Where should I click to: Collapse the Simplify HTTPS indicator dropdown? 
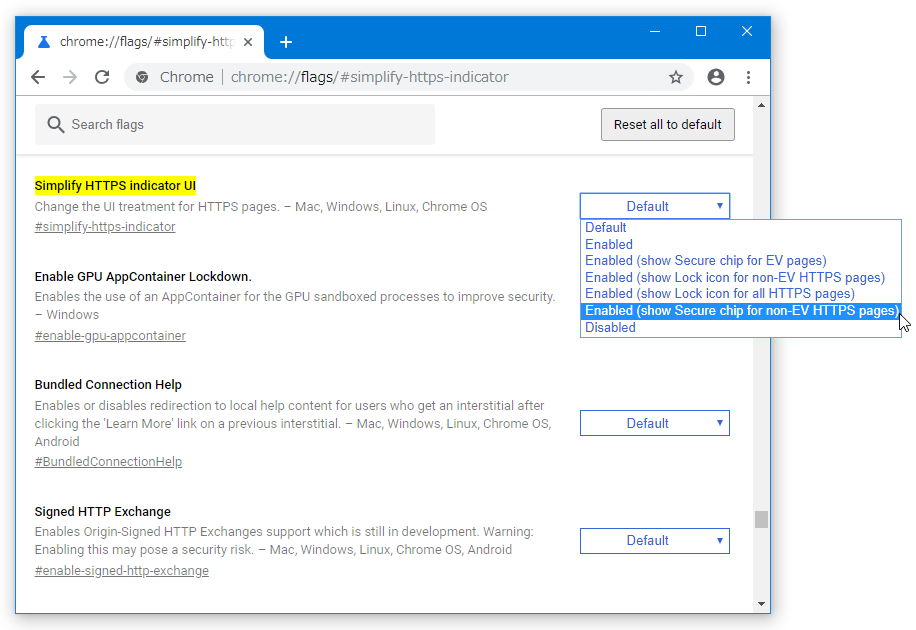[655, 206]
